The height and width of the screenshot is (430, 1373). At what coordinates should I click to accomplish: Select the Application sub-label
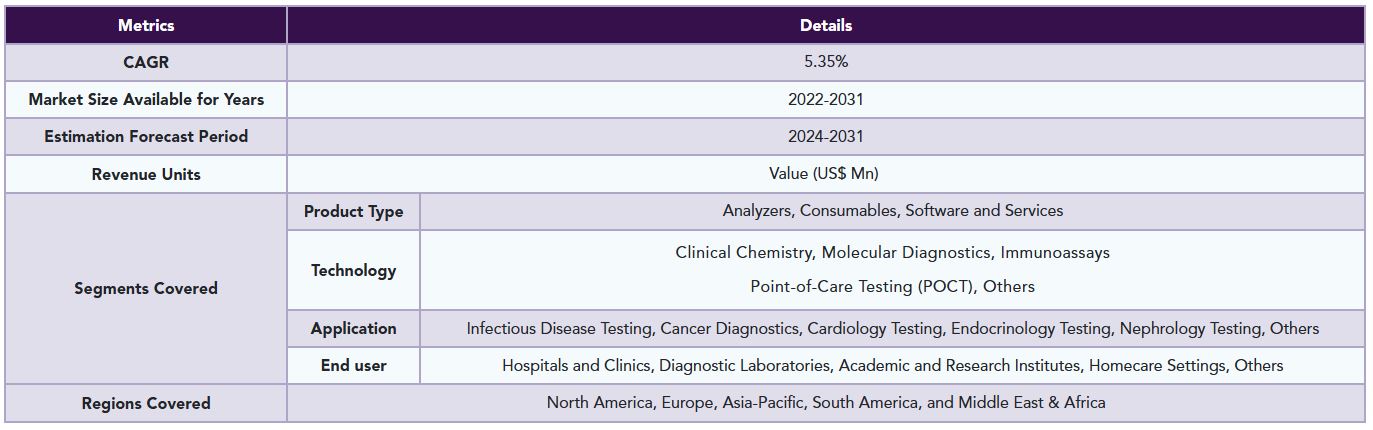pos(354,328)
